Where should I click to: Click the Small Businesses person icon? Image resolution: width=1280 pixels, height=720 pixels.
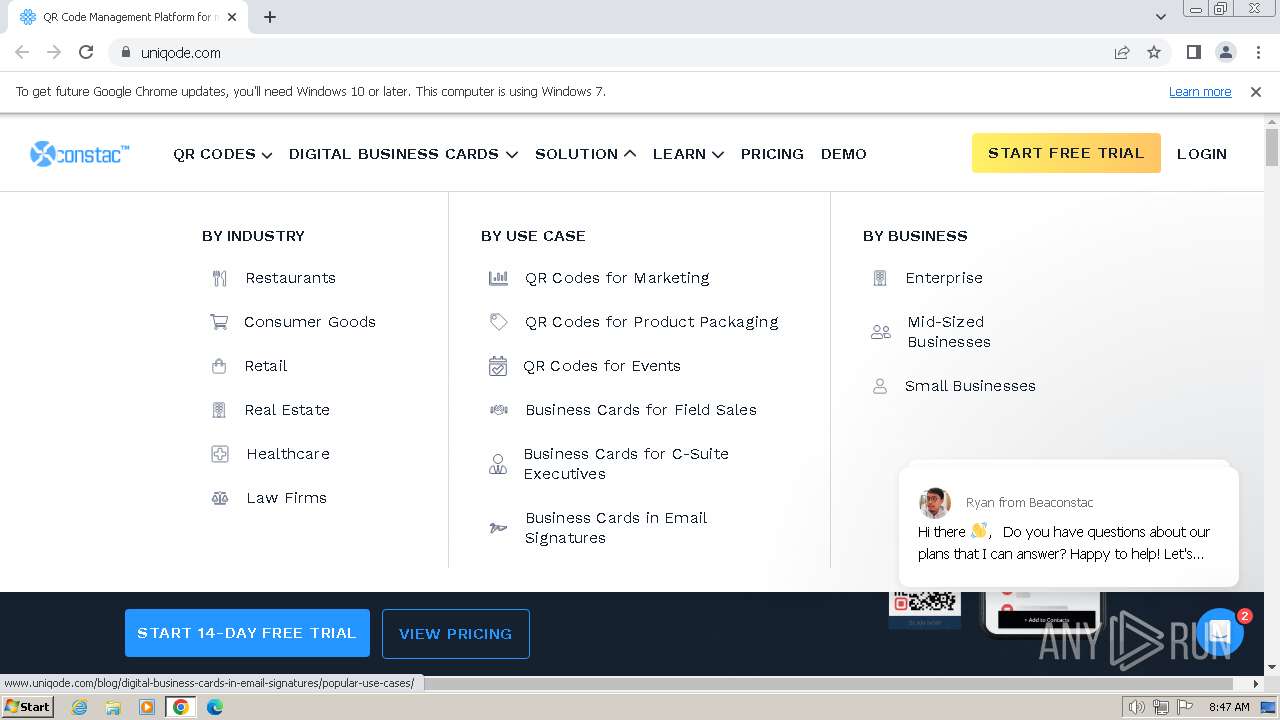[x=880, y=386]
